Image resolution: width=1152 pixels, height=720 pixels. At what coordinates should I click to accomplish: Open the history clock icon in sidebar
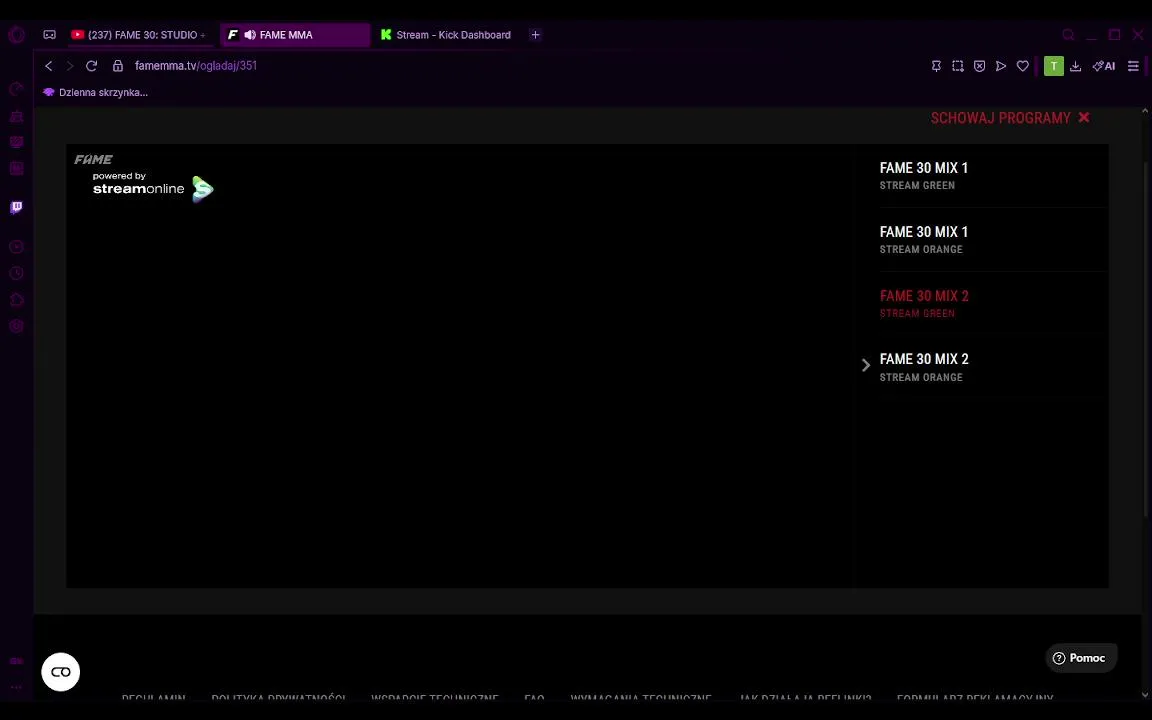pos(16,273)
